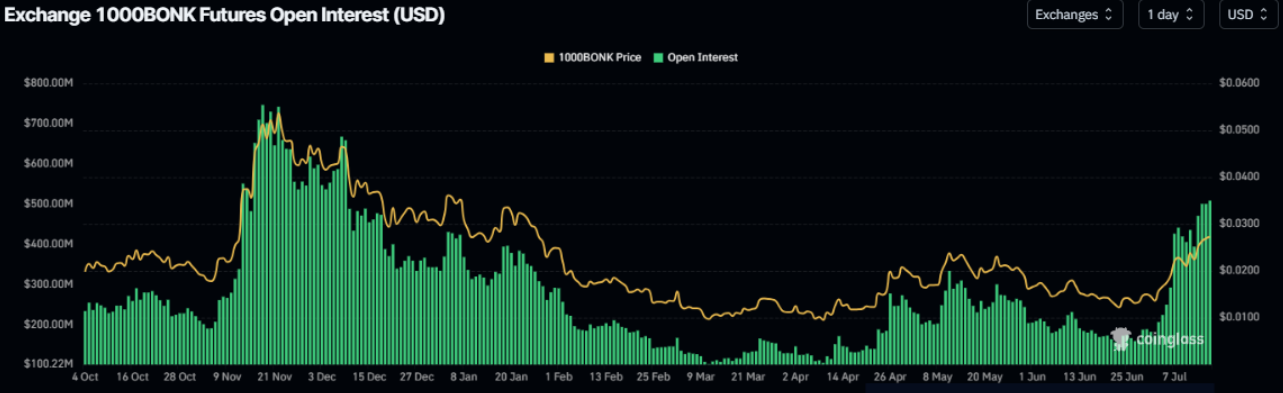
Task: Click the 26 Apr date label
Action: coord(891,378)
